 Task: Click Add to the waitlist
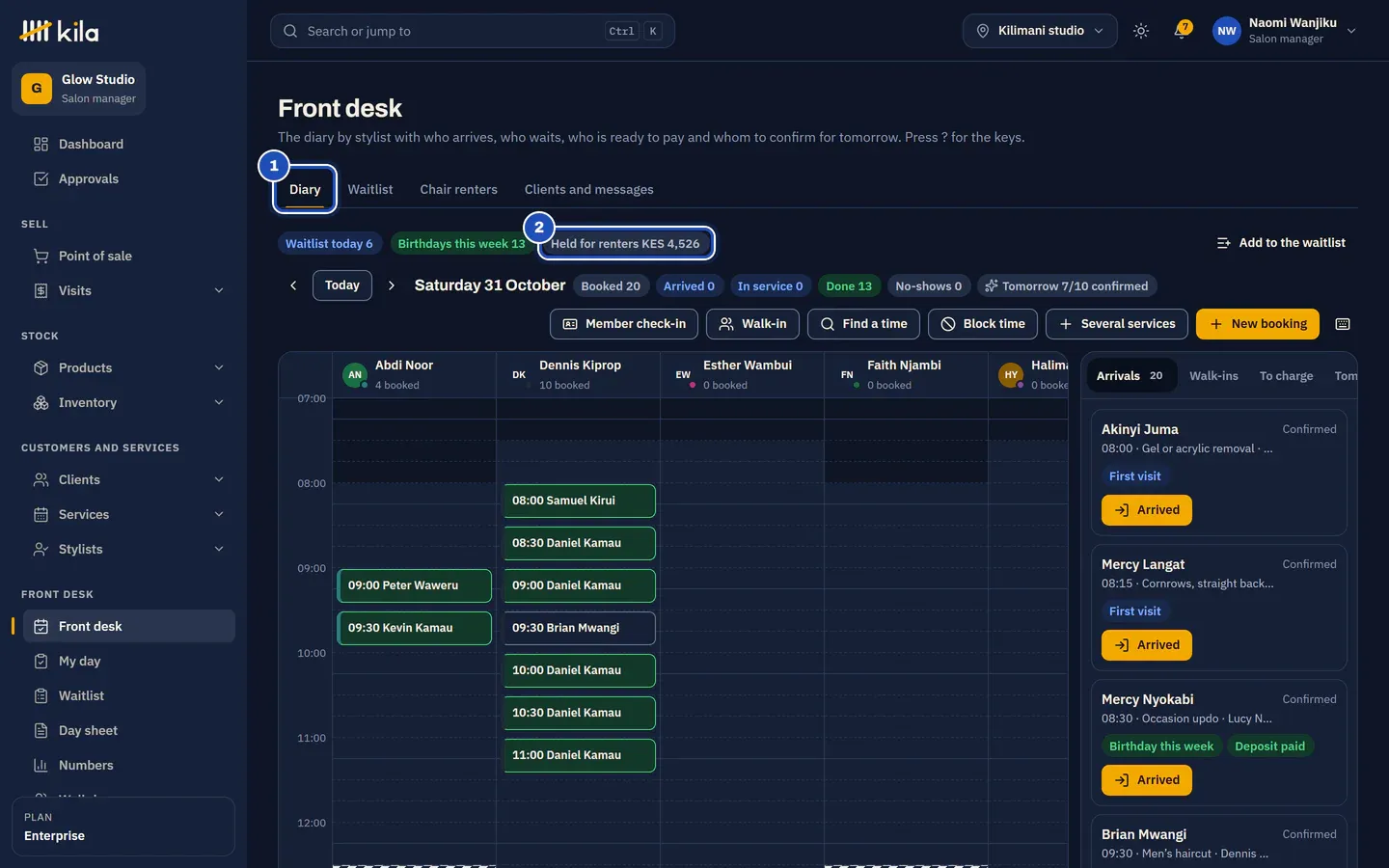coord(1281,243)
